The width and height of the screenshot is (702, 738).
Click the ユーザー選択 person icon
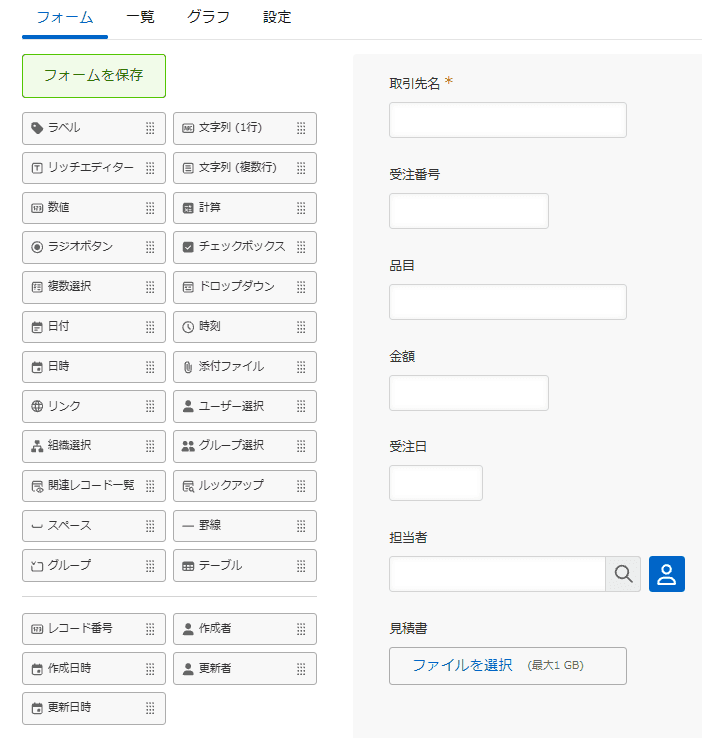point(188,406)
